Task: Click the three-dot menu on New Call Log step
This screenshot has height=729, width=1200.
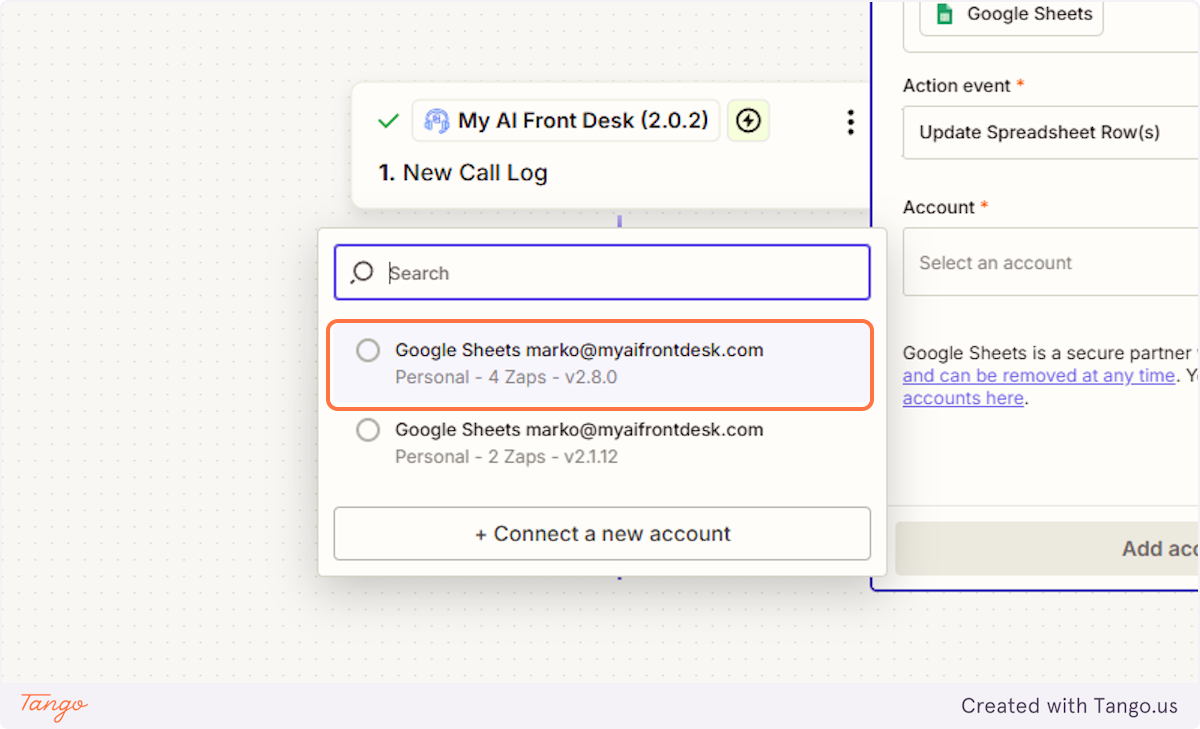Action: 850,122
